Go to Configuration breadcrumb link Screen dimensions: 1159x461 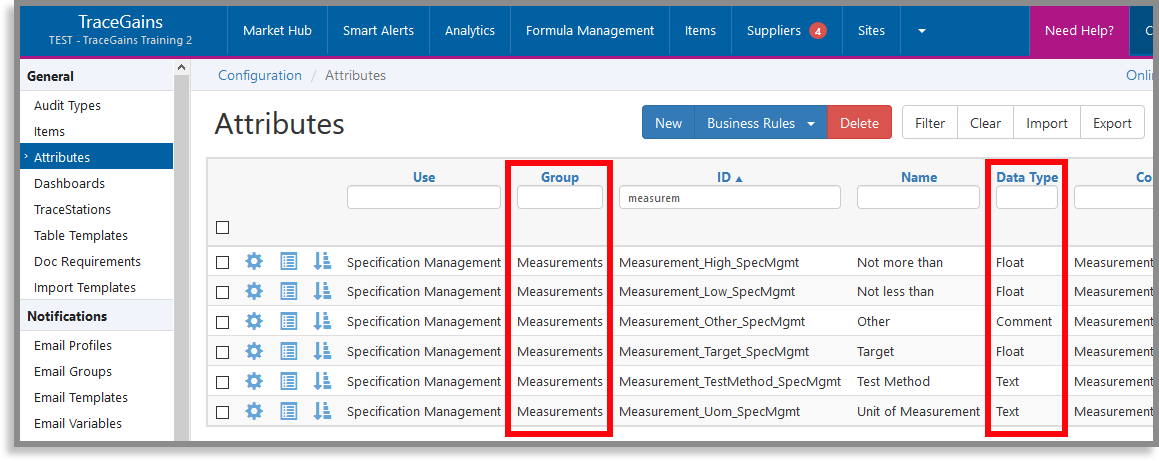pos(259,75)
